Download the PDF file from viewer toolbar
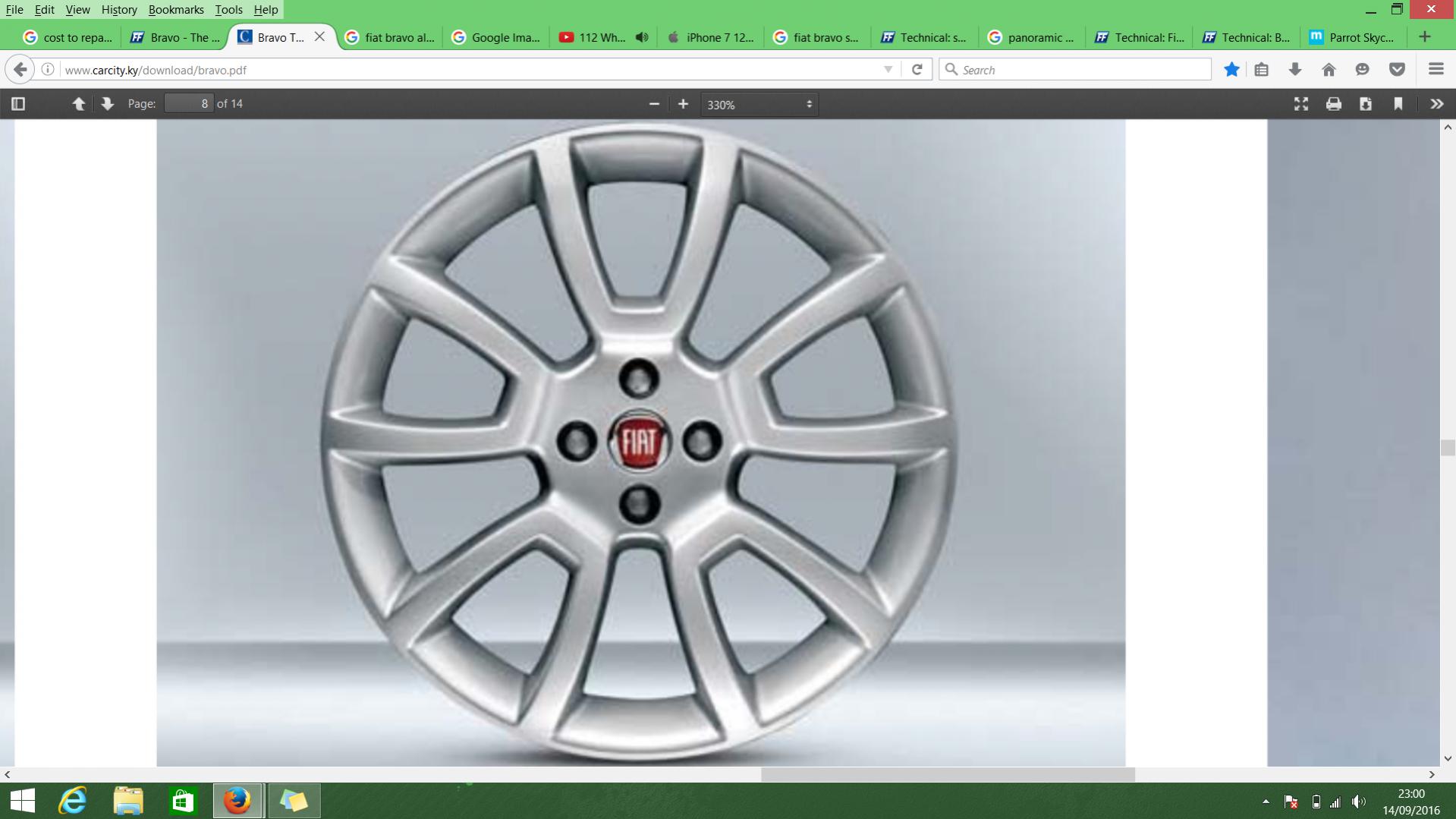1456x819 pixels. pyautogui.click(x=1365, y=104)
